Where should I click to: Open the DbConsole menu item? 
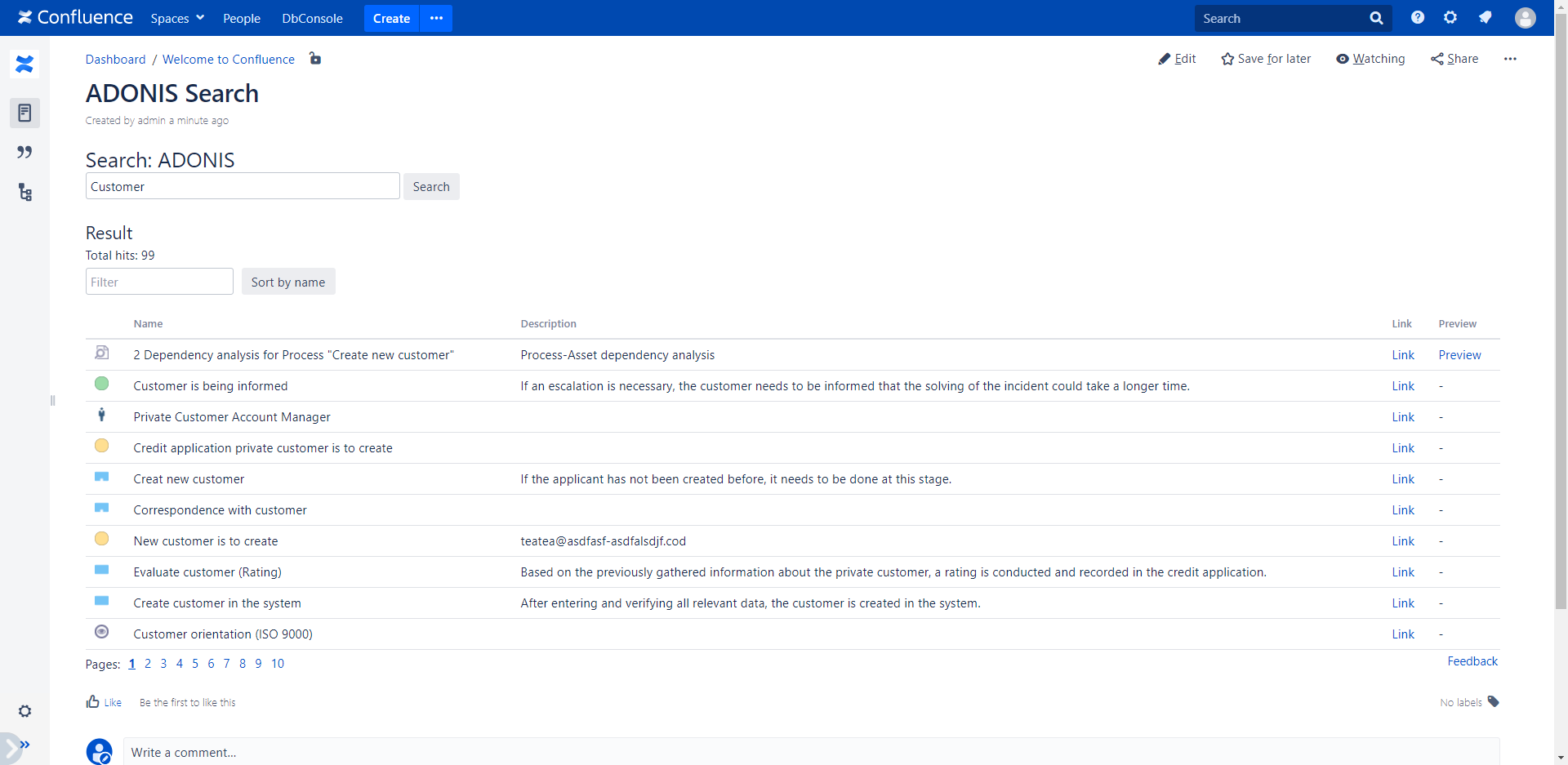(312, 18)
